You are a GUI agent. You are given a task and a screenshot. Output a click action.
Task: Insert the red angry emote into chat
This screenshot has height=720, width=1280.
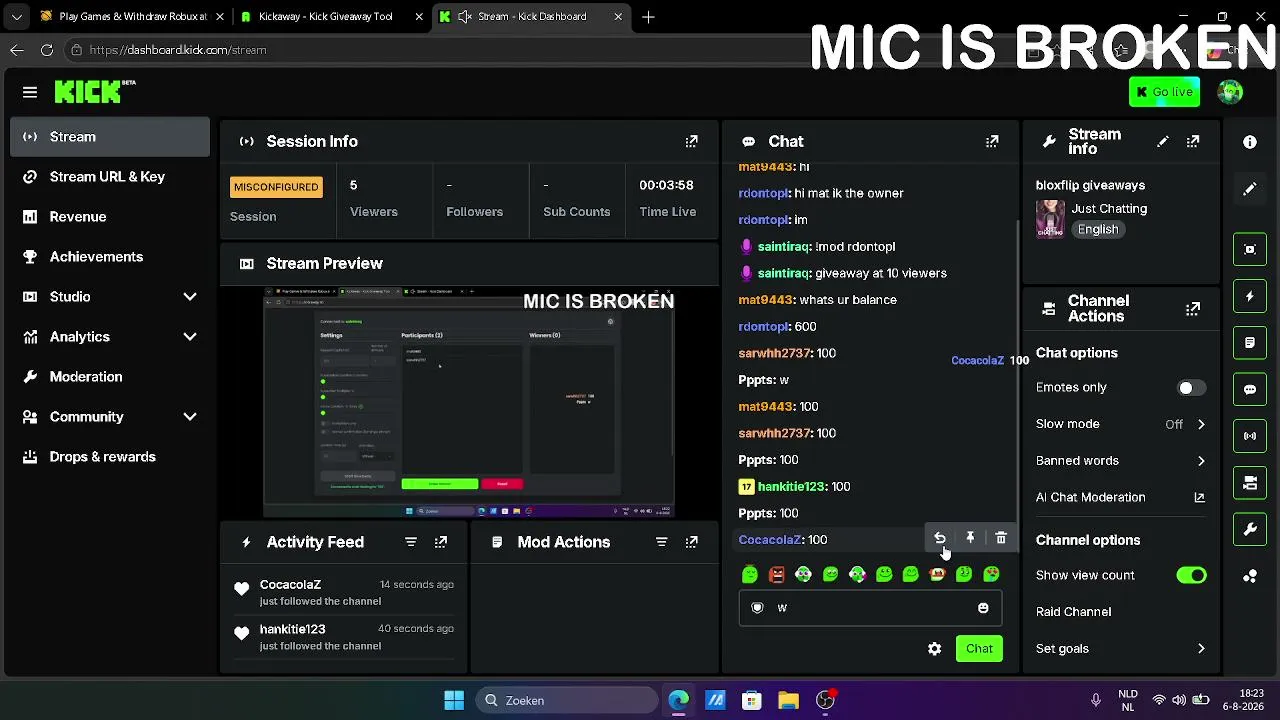point(777,574)
